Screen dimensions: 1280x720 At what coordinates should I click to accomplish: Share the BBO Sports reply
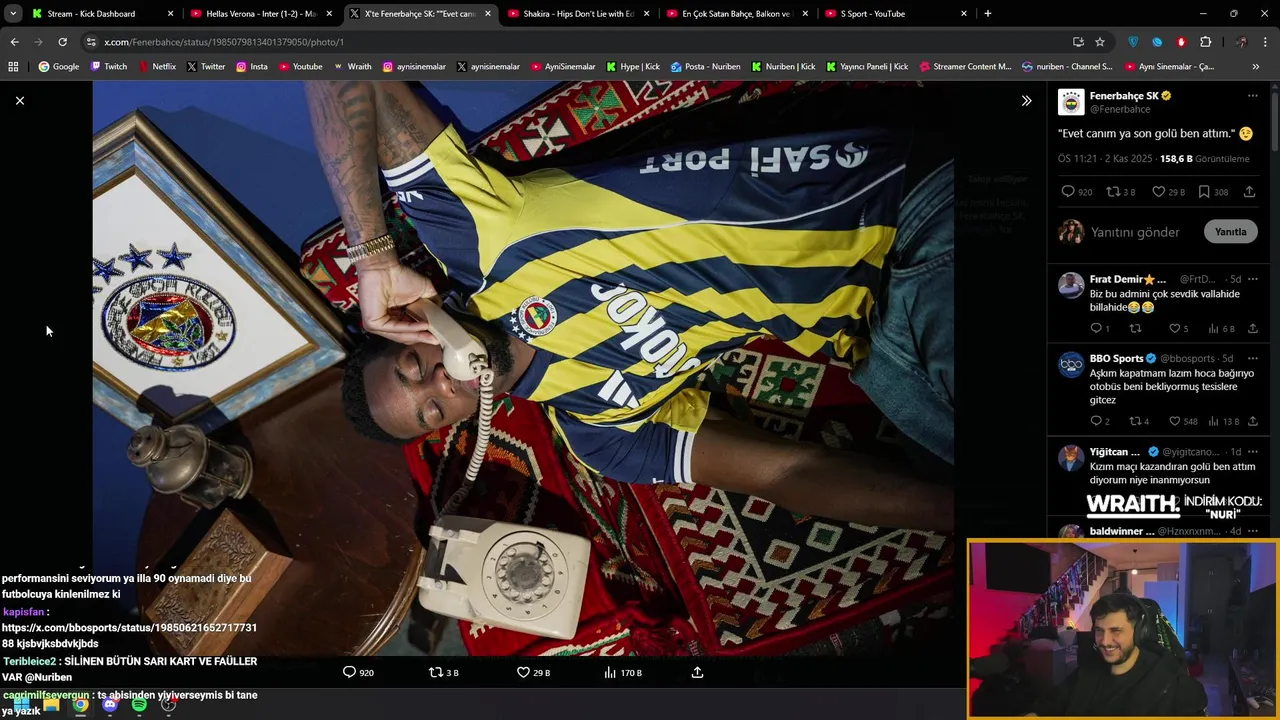(1252, 421)
